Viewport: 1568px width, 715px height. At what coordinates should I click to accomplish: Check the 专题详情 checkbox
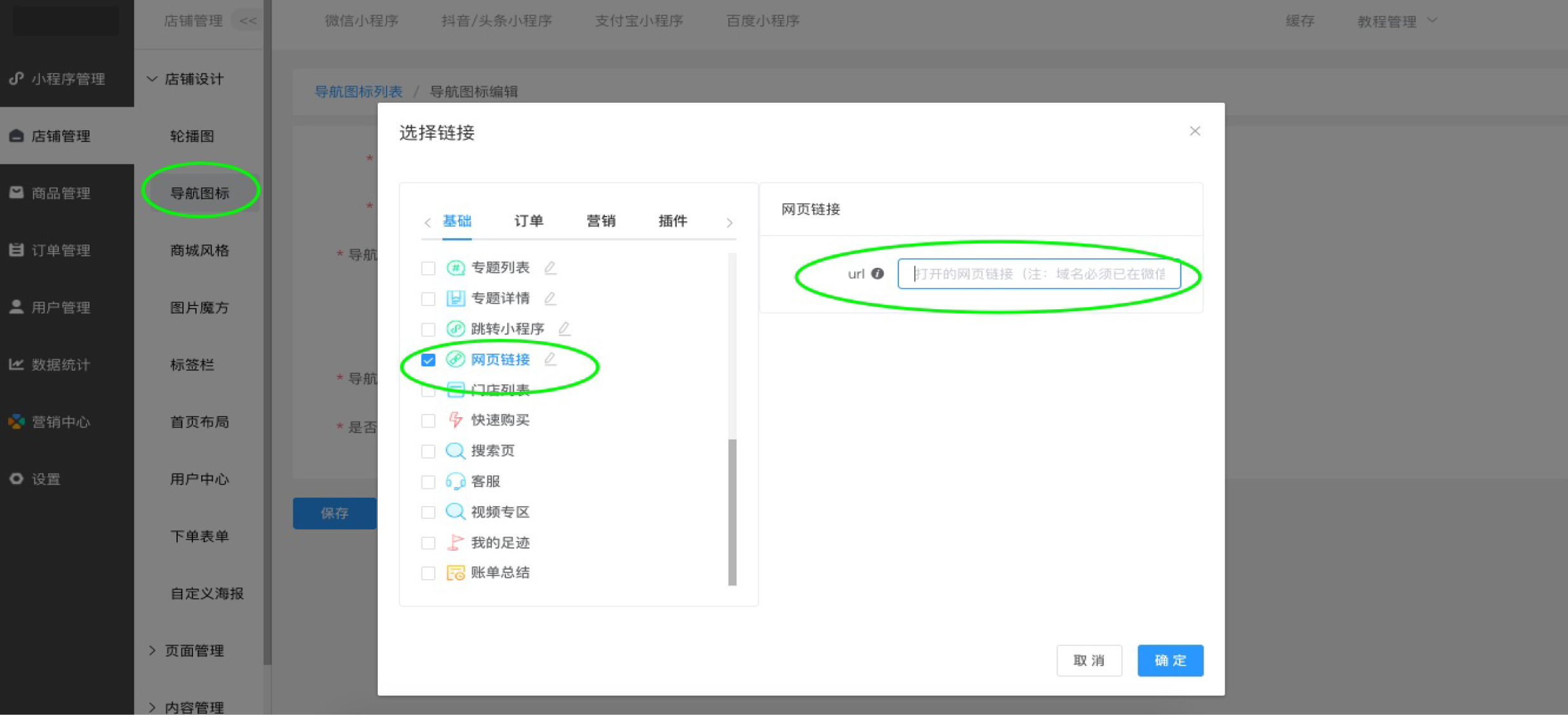pos(429,299)
